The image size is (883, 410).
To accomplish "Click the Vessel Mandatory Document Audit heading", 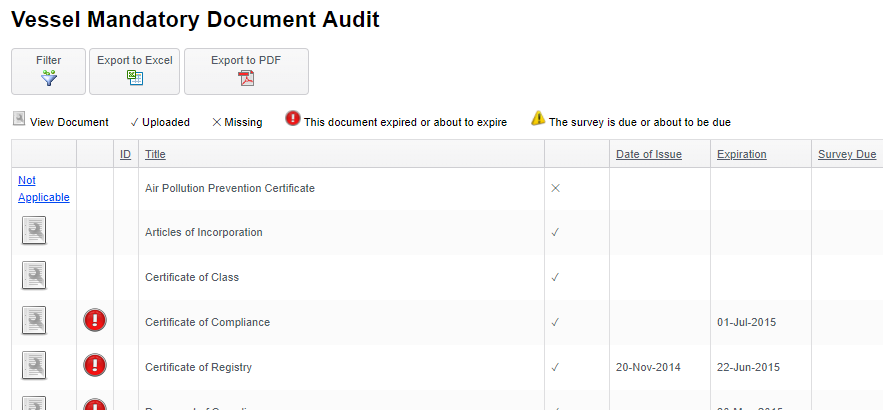I will (195, 20).
